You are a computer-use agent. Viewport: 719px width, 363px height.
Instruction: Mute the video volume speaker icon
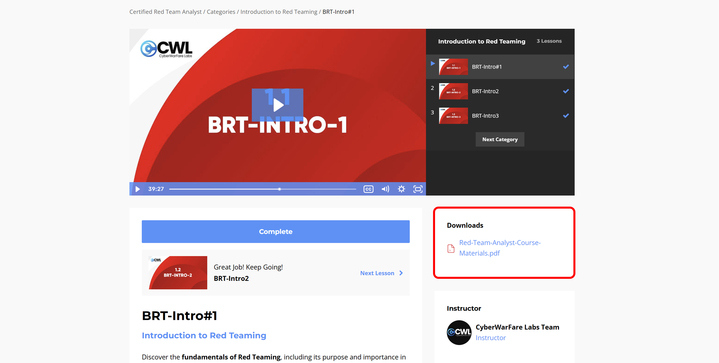pyautogui.click(x=385, y=189)
